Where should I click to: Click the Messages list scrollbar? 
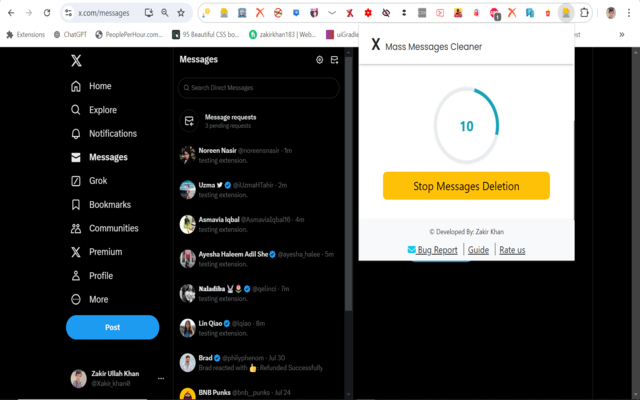tap(348, 184)
